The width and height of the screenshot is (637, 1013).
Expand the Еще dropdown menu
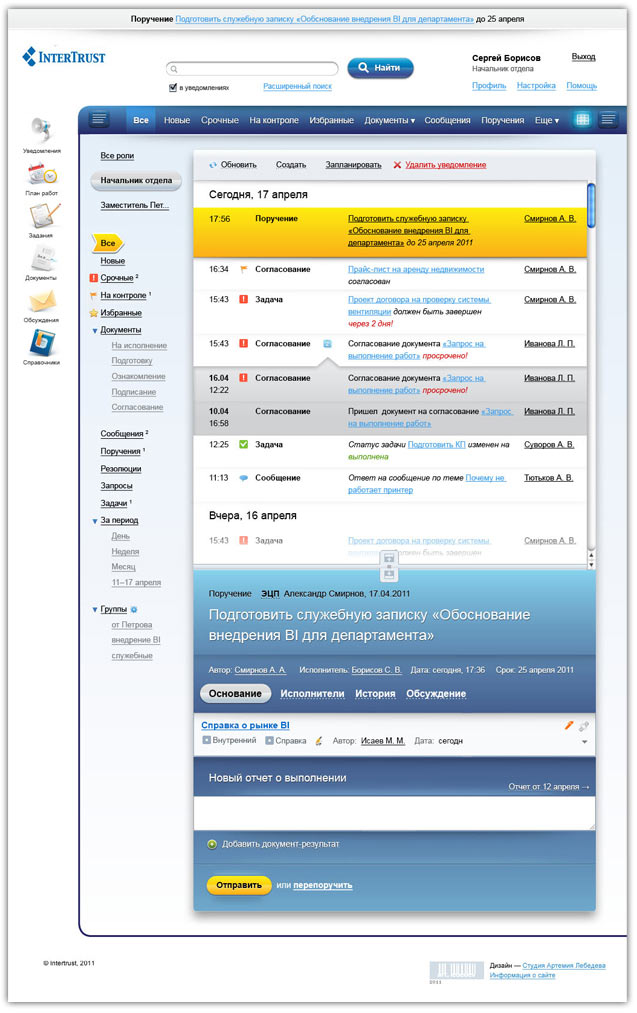[x=546, y=121]
